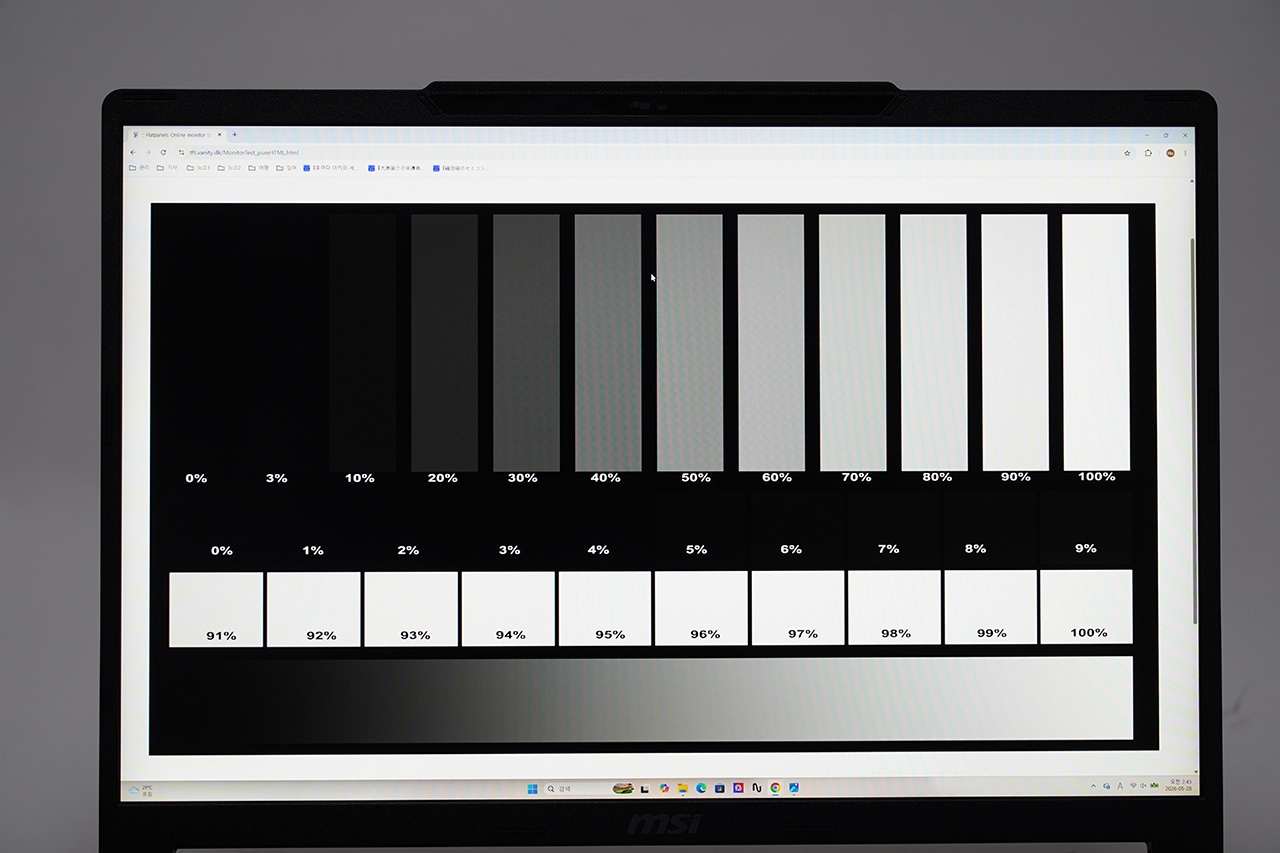Viewport: 1280px width, 853px height.
Task: Open the 뉴스1 bookmark folder
Action: [199, 168]
